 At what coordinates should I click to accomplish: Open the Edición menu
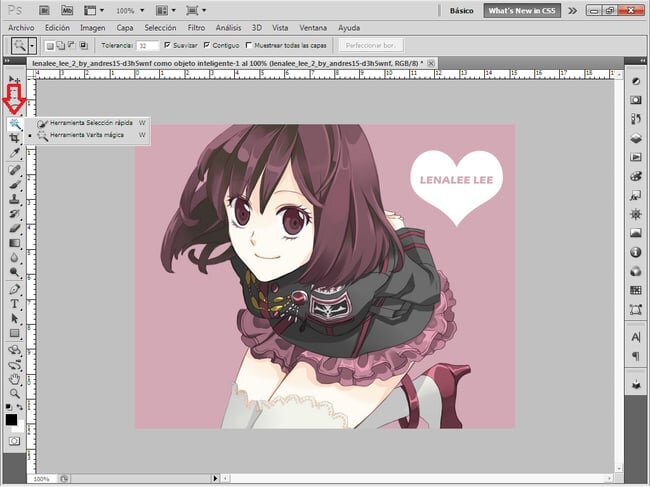click(x=57, y=28)
